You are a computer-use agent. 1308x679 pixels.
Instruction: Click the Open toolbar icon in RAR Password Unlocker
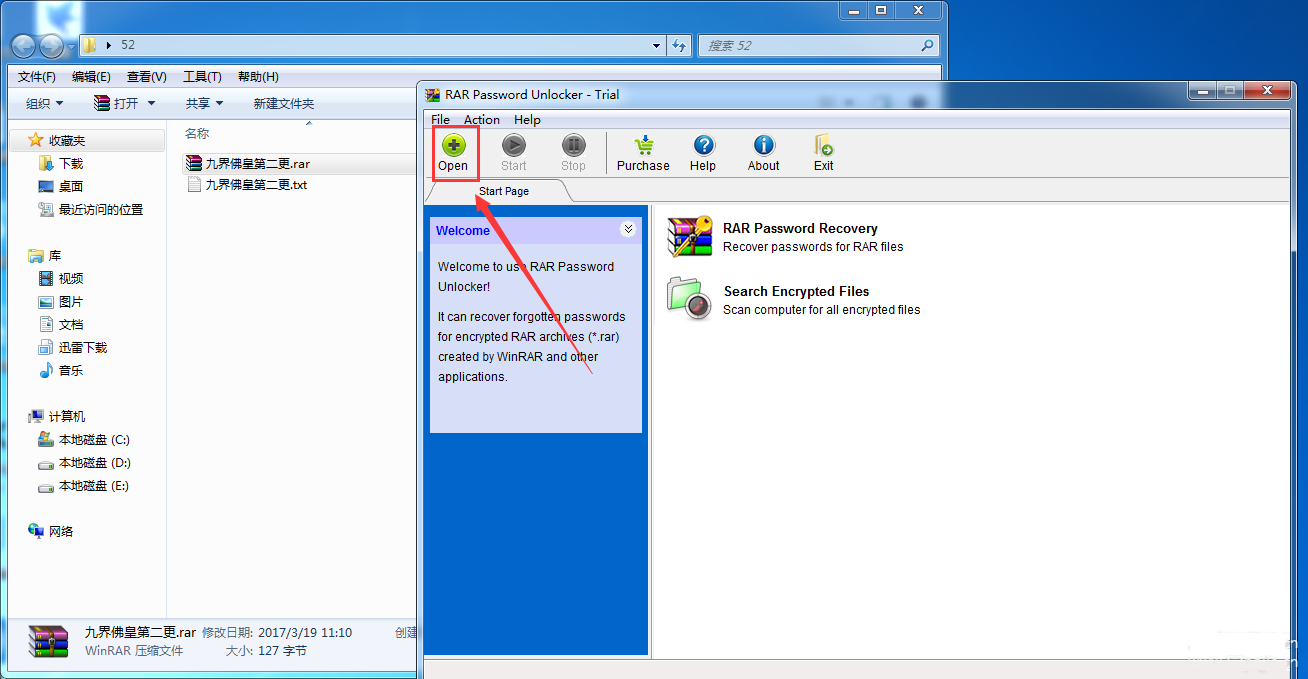[453, 146]
